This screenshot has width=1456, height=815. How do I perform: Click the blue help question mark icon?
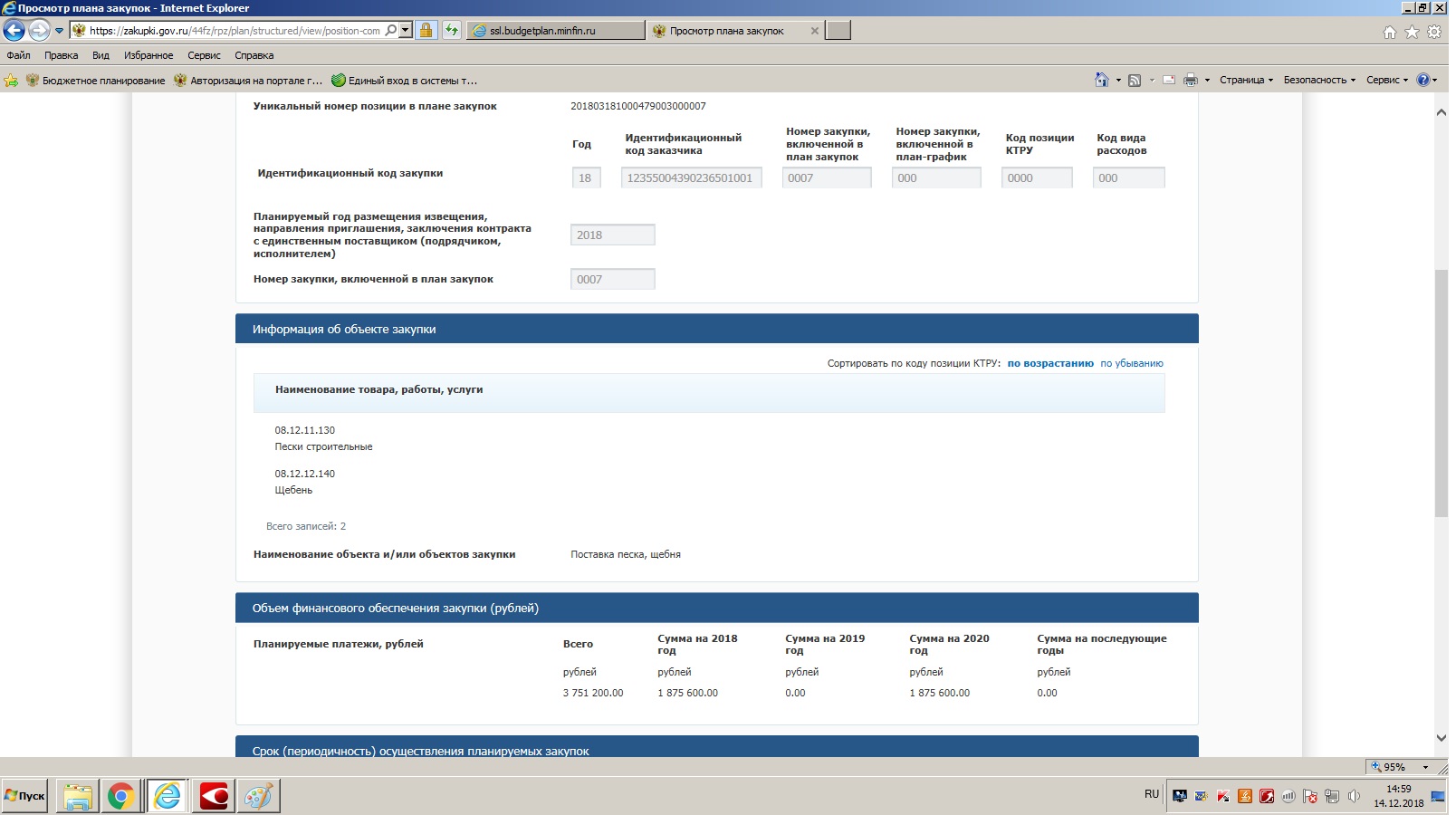[x=1422, y=80]
